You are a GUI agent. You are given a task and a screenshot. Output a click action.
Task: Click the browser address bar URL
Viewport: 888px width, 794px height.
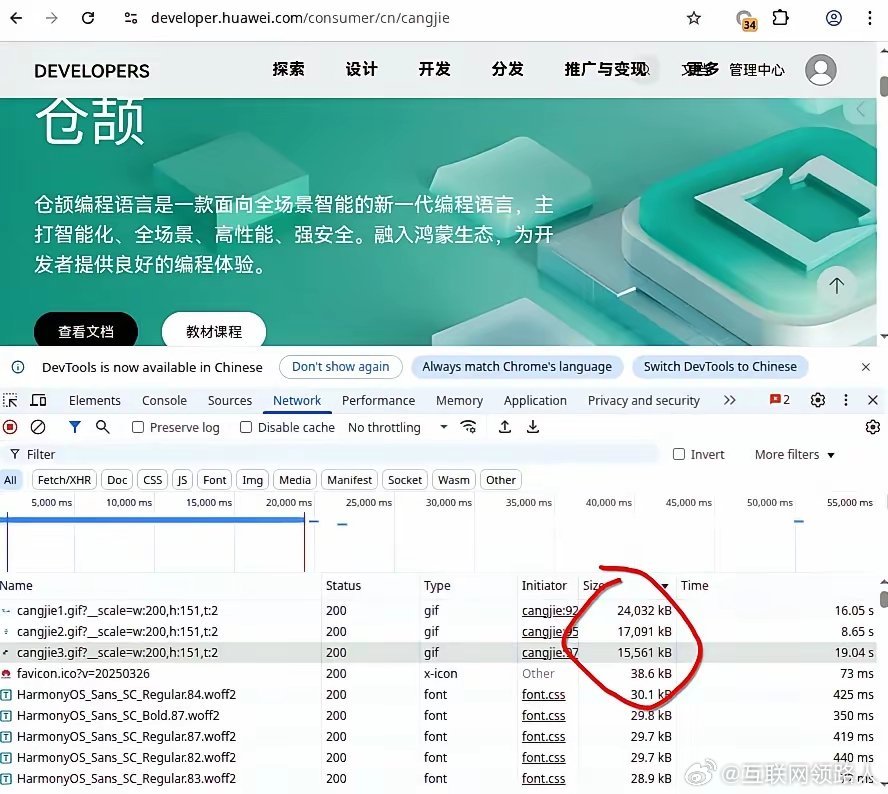[x=300, y=18]
